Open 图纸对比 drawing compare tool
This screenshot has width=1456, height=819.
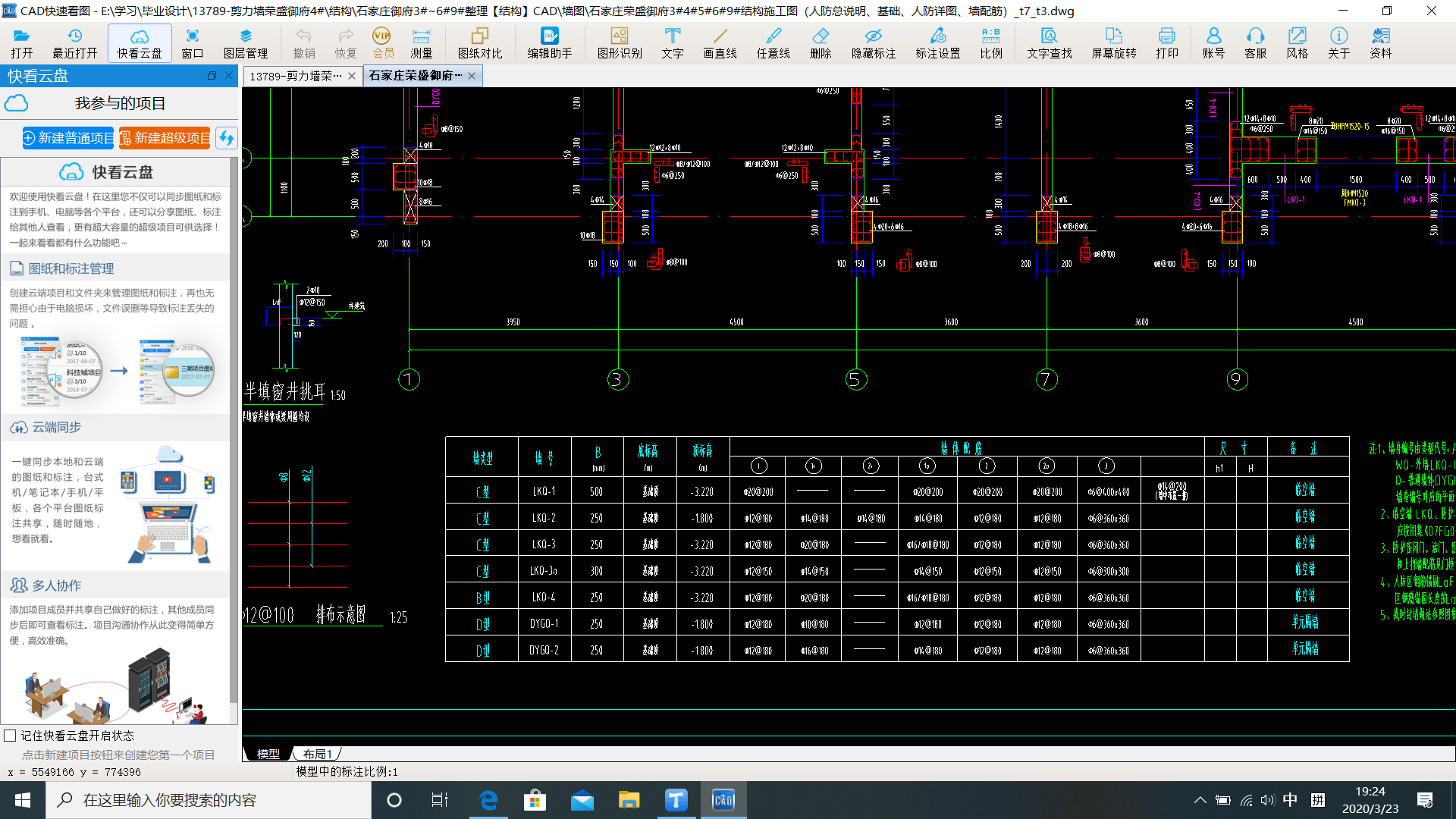[480, 43]
